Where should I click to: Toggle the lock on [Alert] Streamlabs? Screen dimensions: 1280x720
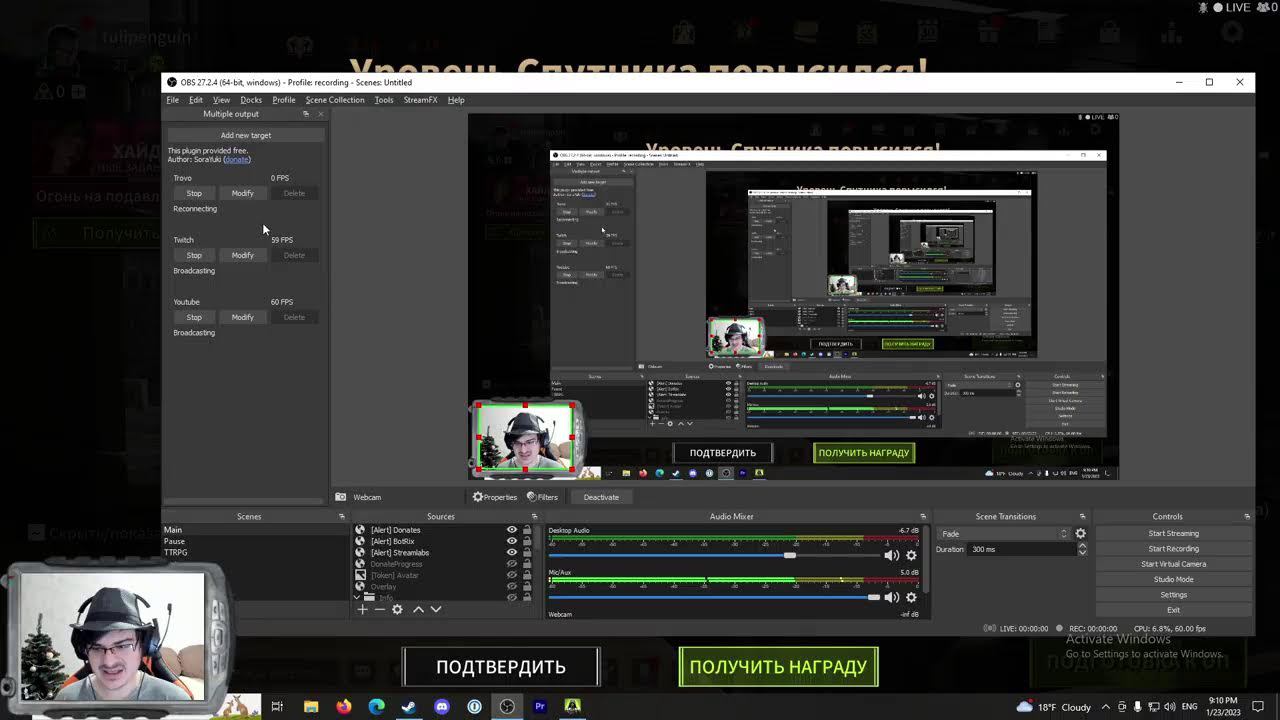pos(527,552)
